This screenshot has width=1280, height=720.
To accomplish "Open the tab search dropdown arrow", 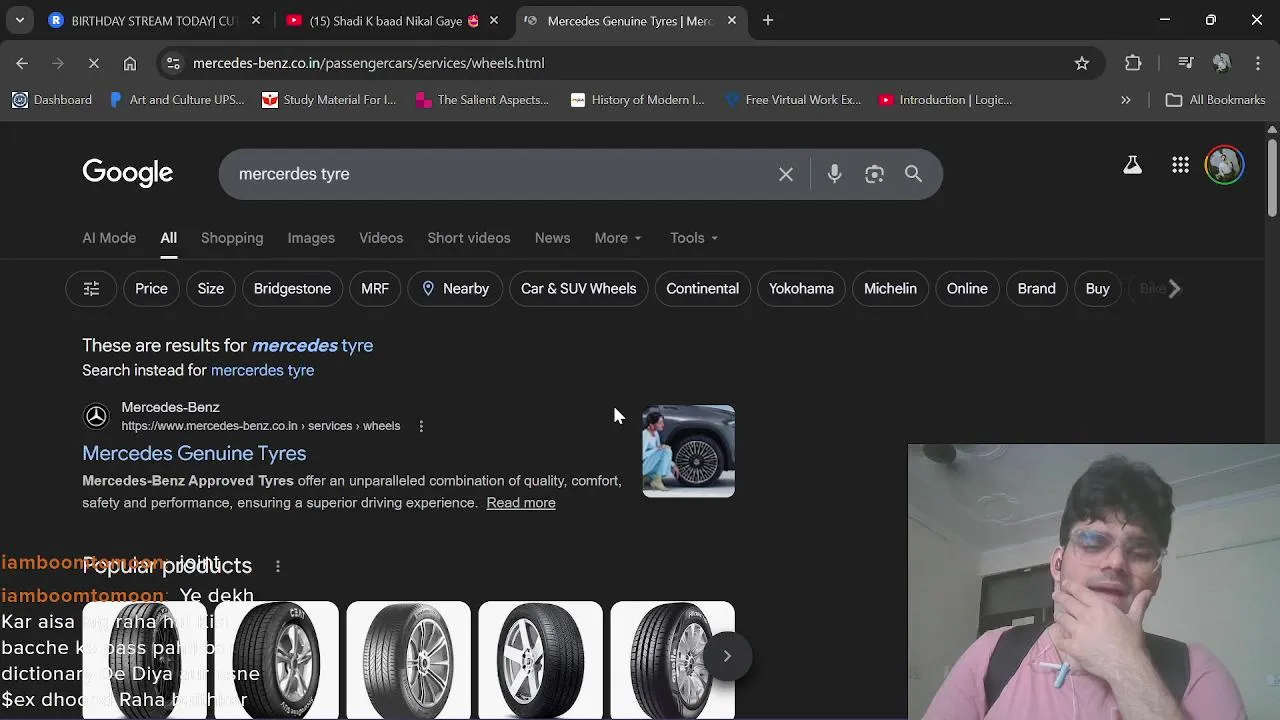I will pos(20,20).
